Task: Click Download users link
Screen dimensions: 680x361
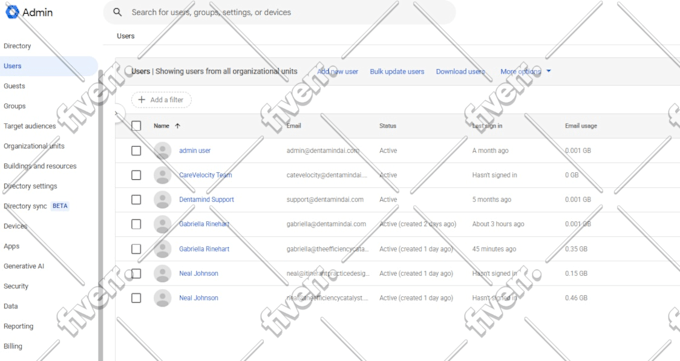Action: click(x=460, y=72)
